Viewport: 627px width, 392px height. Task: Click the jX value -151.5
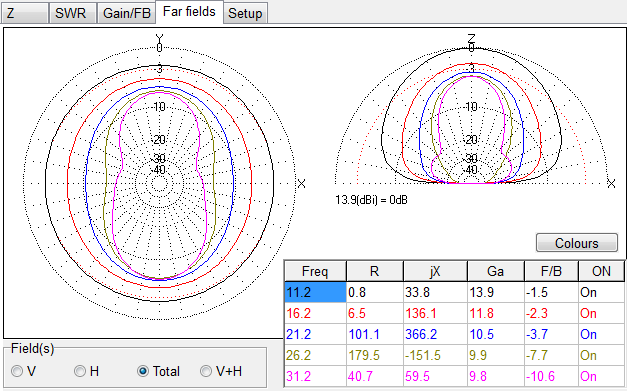pos(435,355)
